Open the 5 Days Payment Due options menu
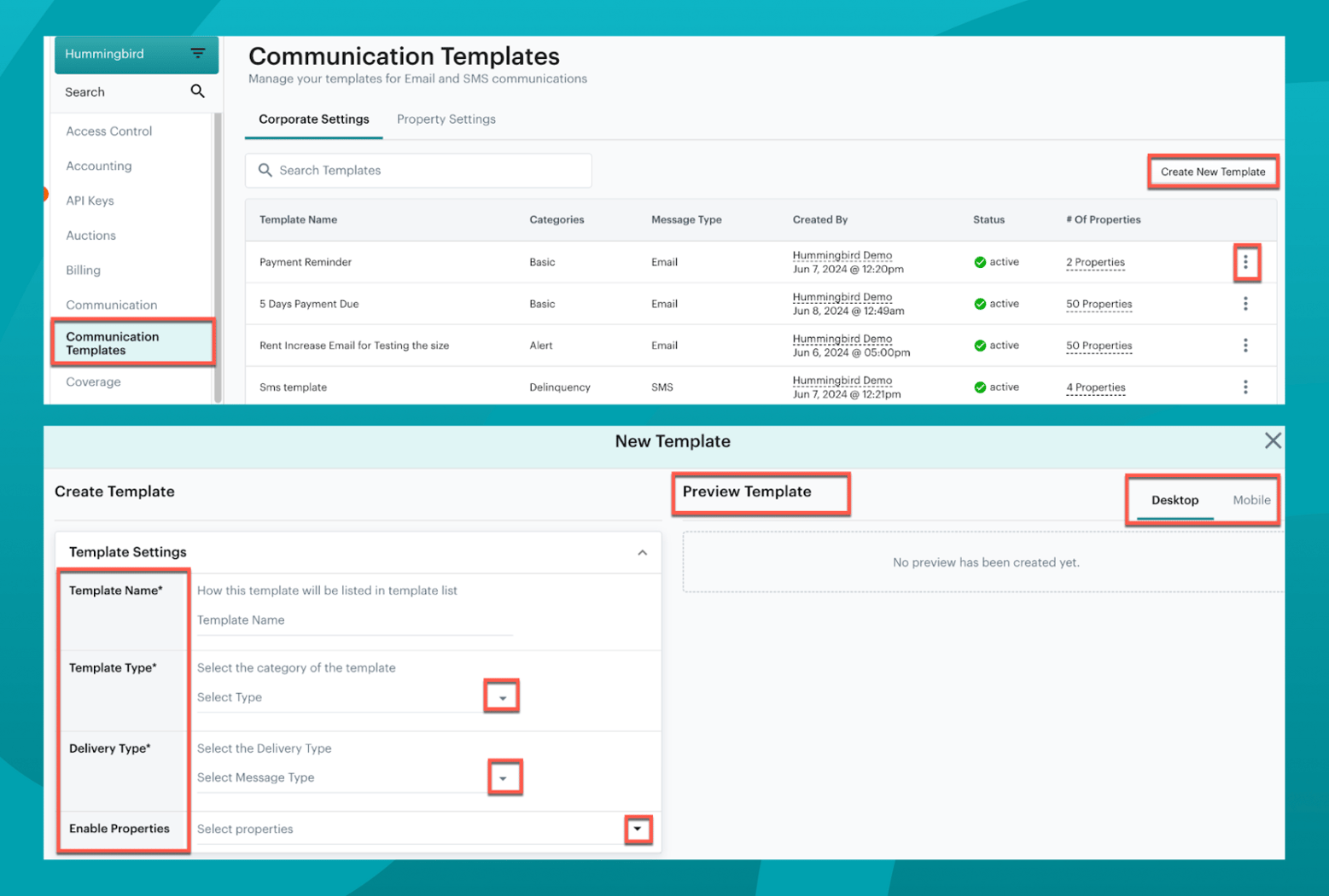Image resolution: width=1329 pixels, height=896 pixels. [x=1245, y=304]
